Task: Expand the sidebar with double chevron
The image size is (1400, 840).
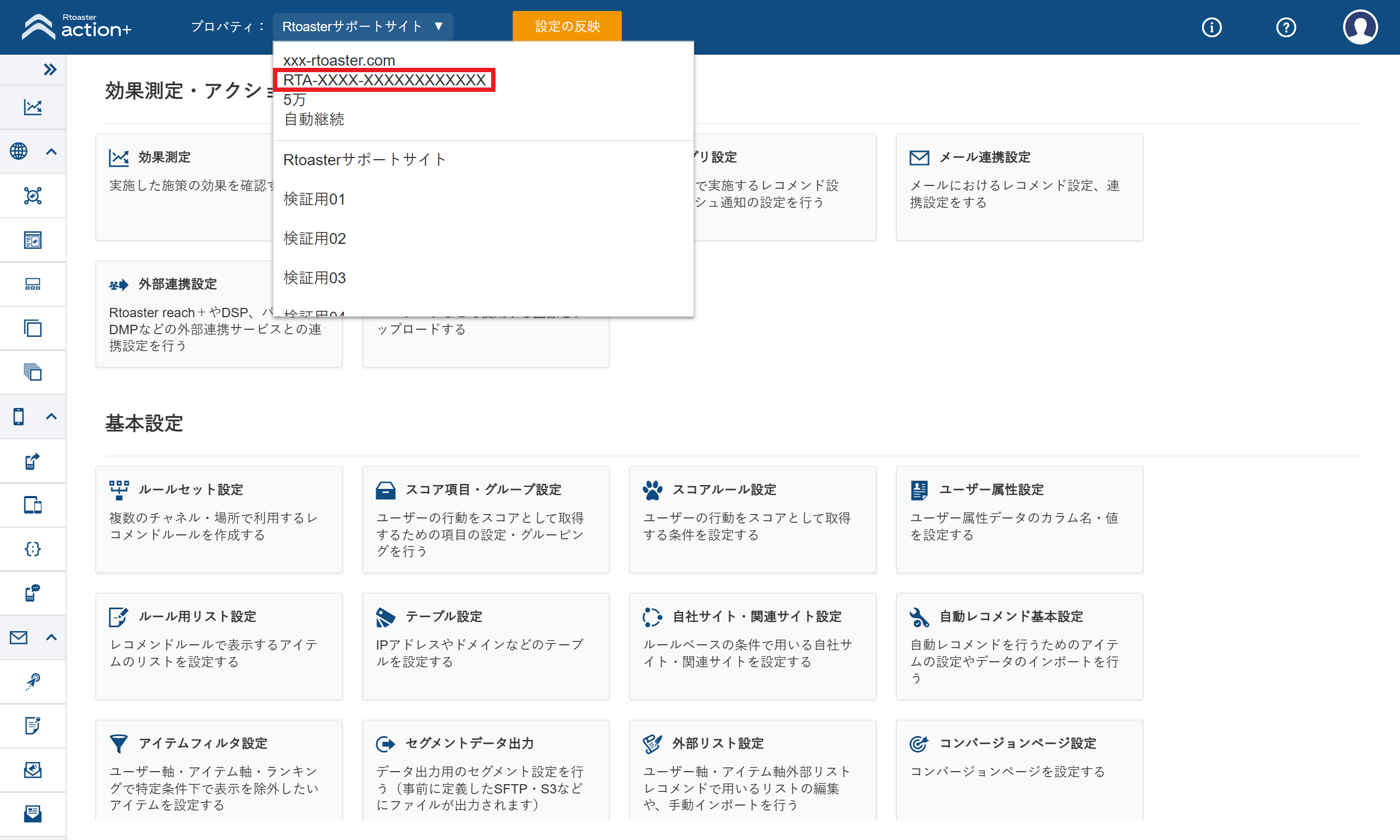Action: [x=50, y=69]
